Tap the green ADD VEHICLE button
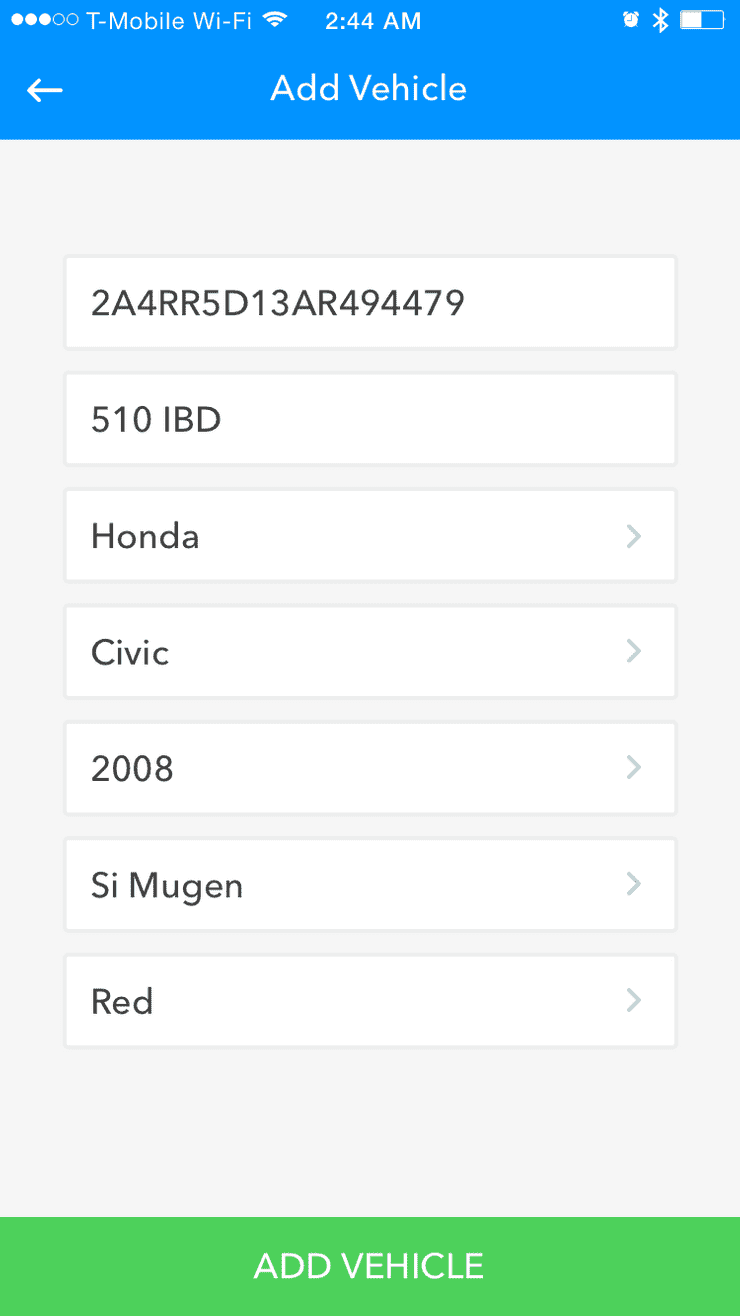The image size is (740, 1316). [370, 1266]
